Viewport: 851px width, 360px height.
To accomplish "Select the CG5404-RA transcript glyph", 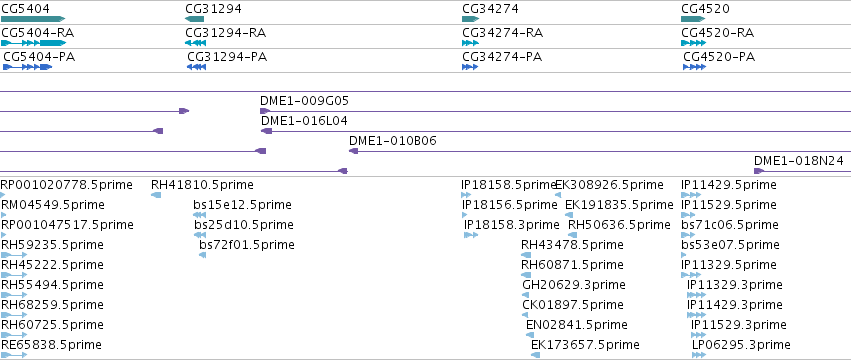I will 33,43.
